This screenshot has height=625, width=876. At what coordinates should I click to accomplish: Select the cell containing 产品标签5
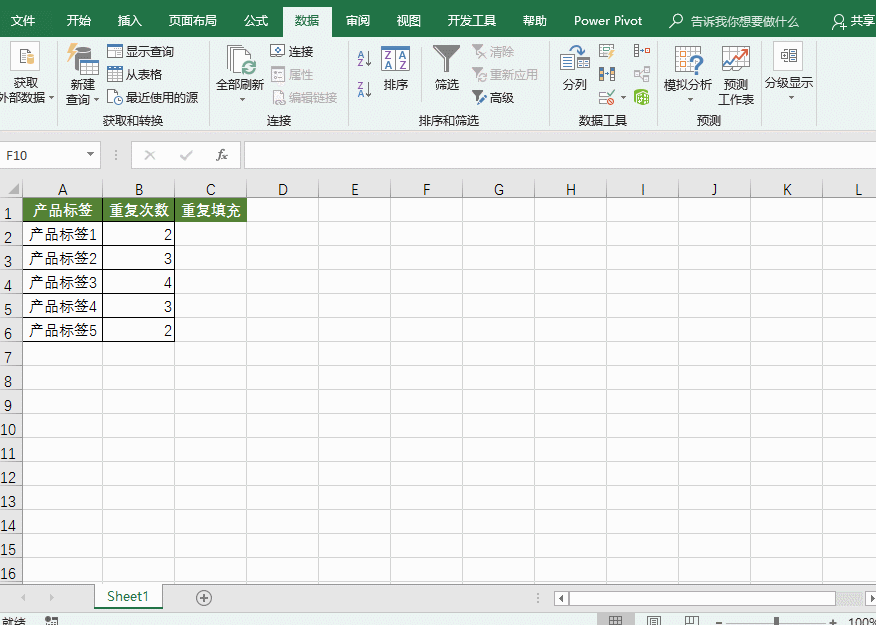coord(63,331)
